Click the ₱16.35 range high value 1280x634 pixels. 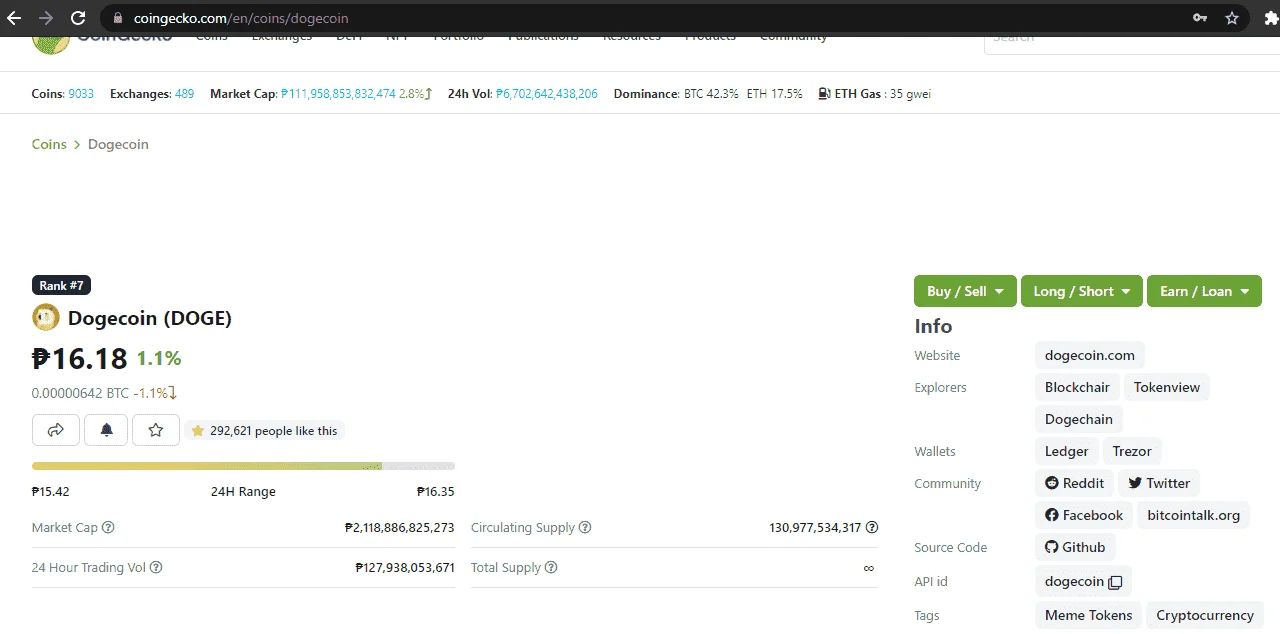(436, 492)
